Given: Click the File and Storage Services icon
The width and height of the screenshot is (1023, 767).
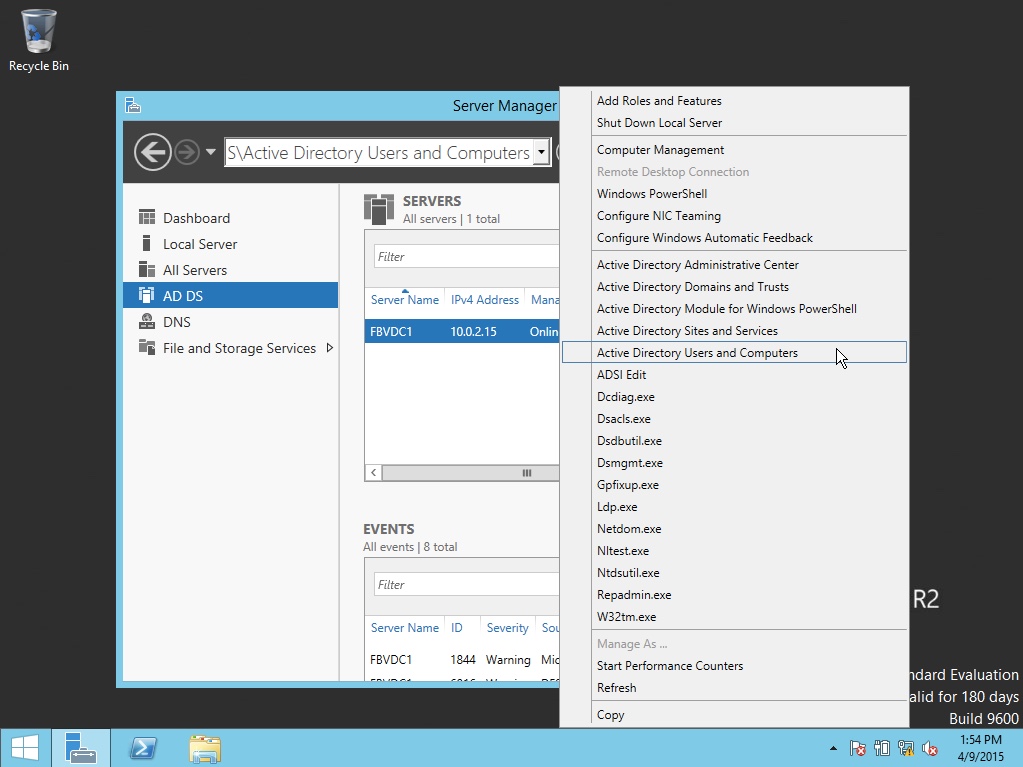Looking at the screenshot, I should [x=147, y=347].
